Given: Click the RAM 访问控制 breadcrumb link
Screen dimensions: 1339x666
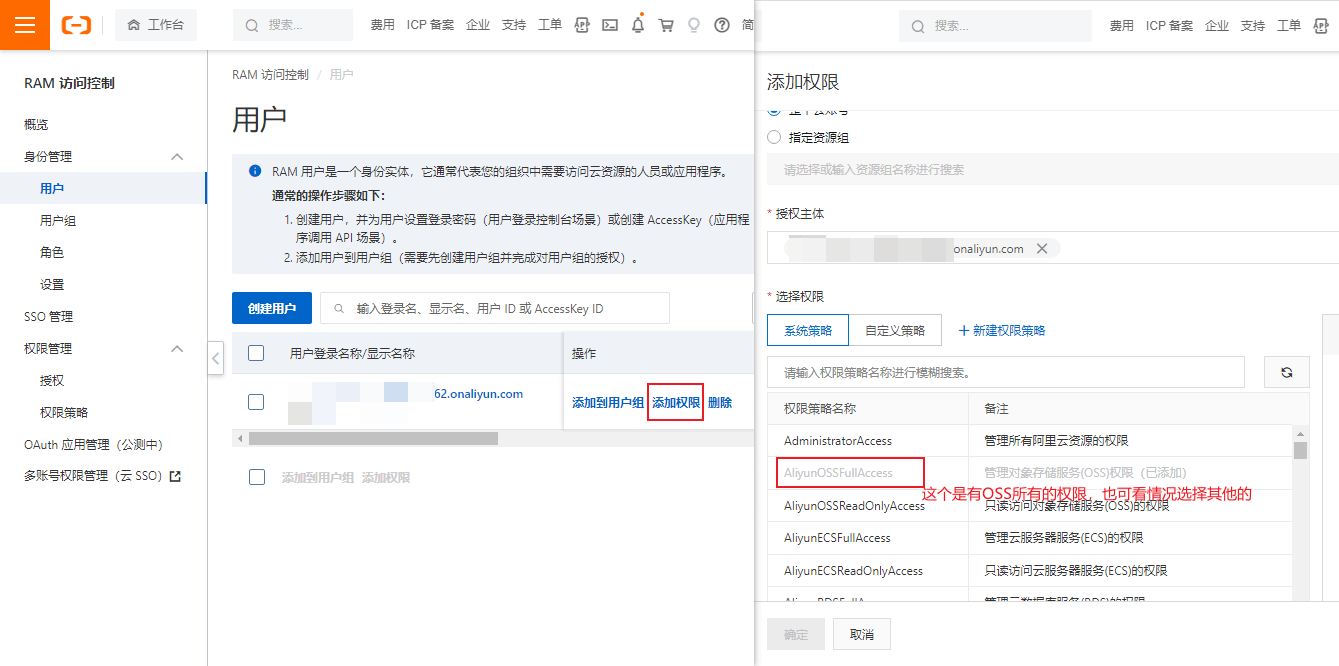Looking at the screenshot, I should pyautogui.click(x=270, y=75).
